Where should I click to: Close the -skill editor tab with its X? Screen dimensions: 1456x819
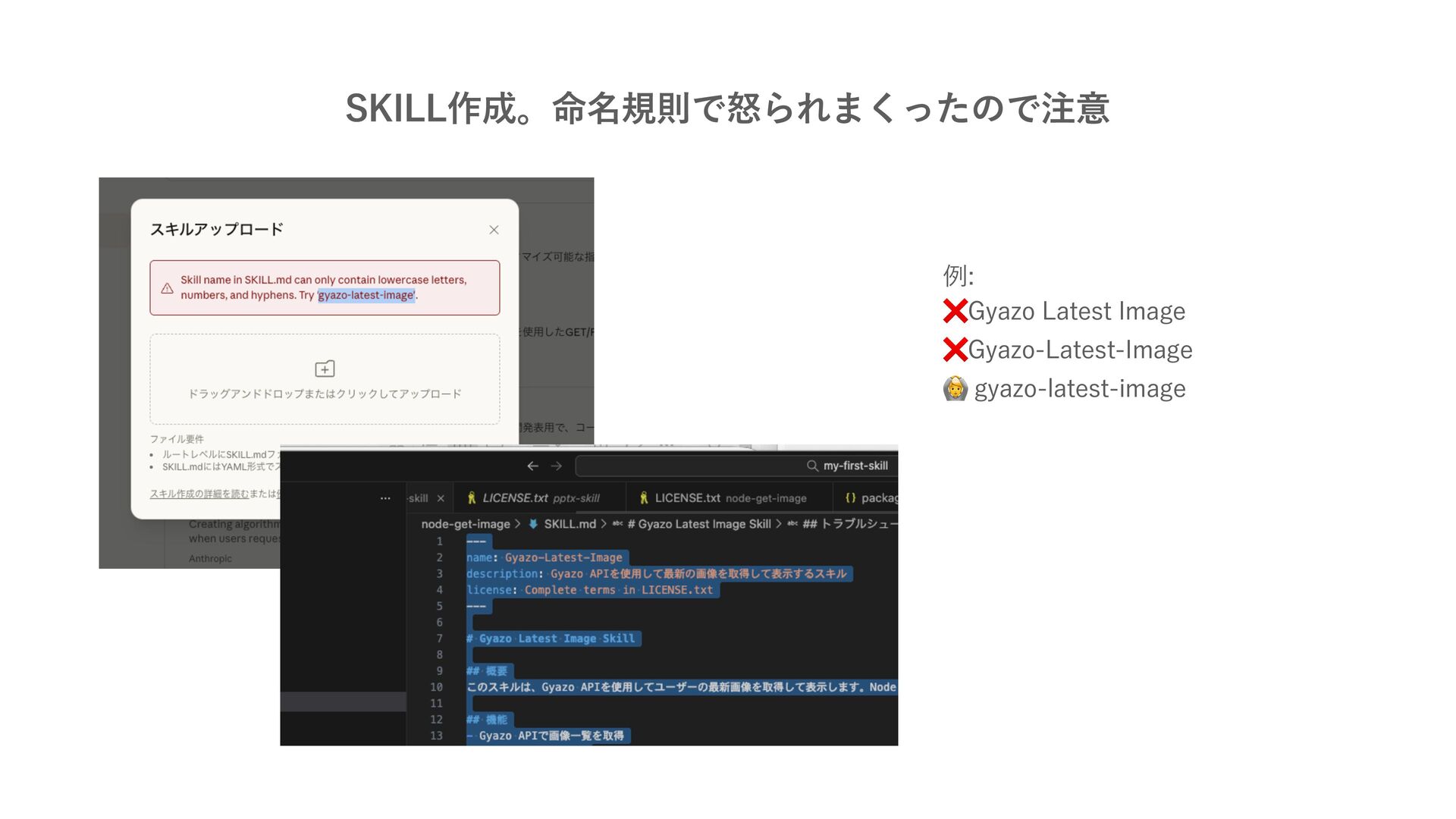pyautogui.click(x=441, y=498)
